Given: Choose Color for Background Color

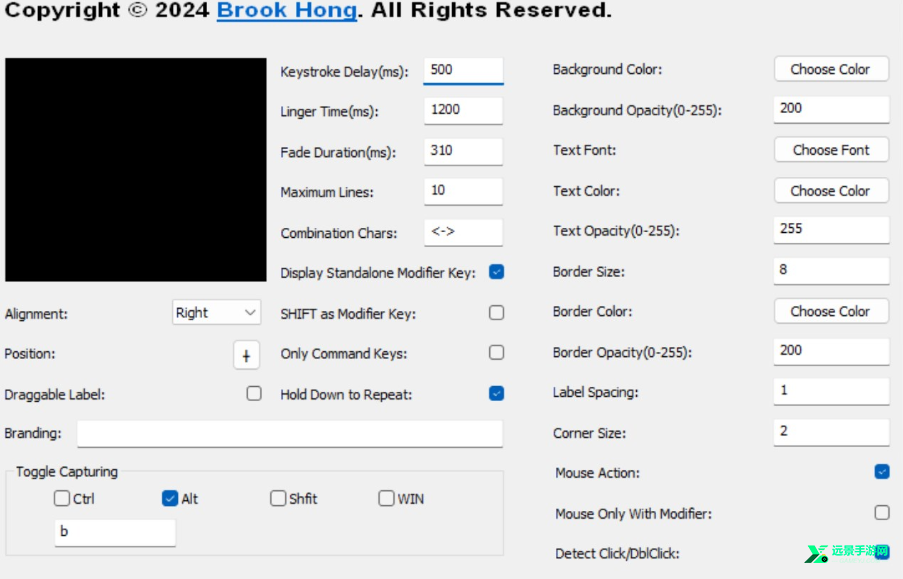Looking at the screenshot, I should click(831, 69).
